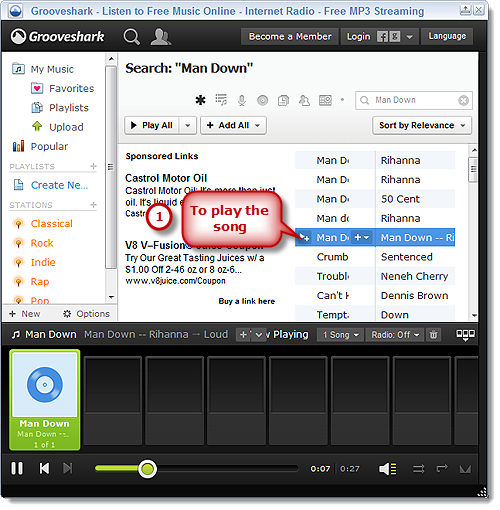Open the 1 Song queue dropdown
The height and width of the screenshot is (510, 500).
(341, 335)
